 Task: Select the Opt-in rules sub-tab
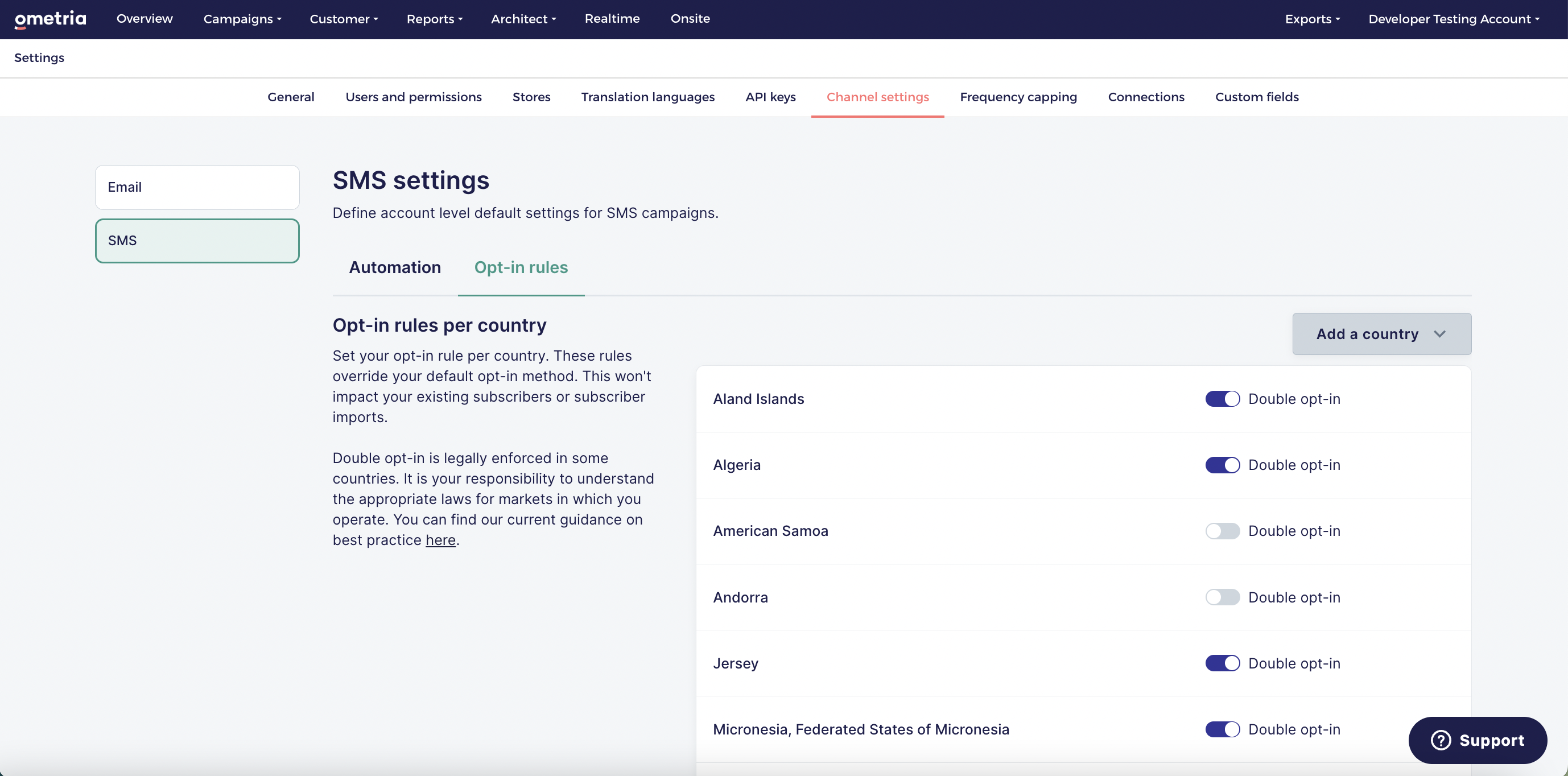pos(521,268)
